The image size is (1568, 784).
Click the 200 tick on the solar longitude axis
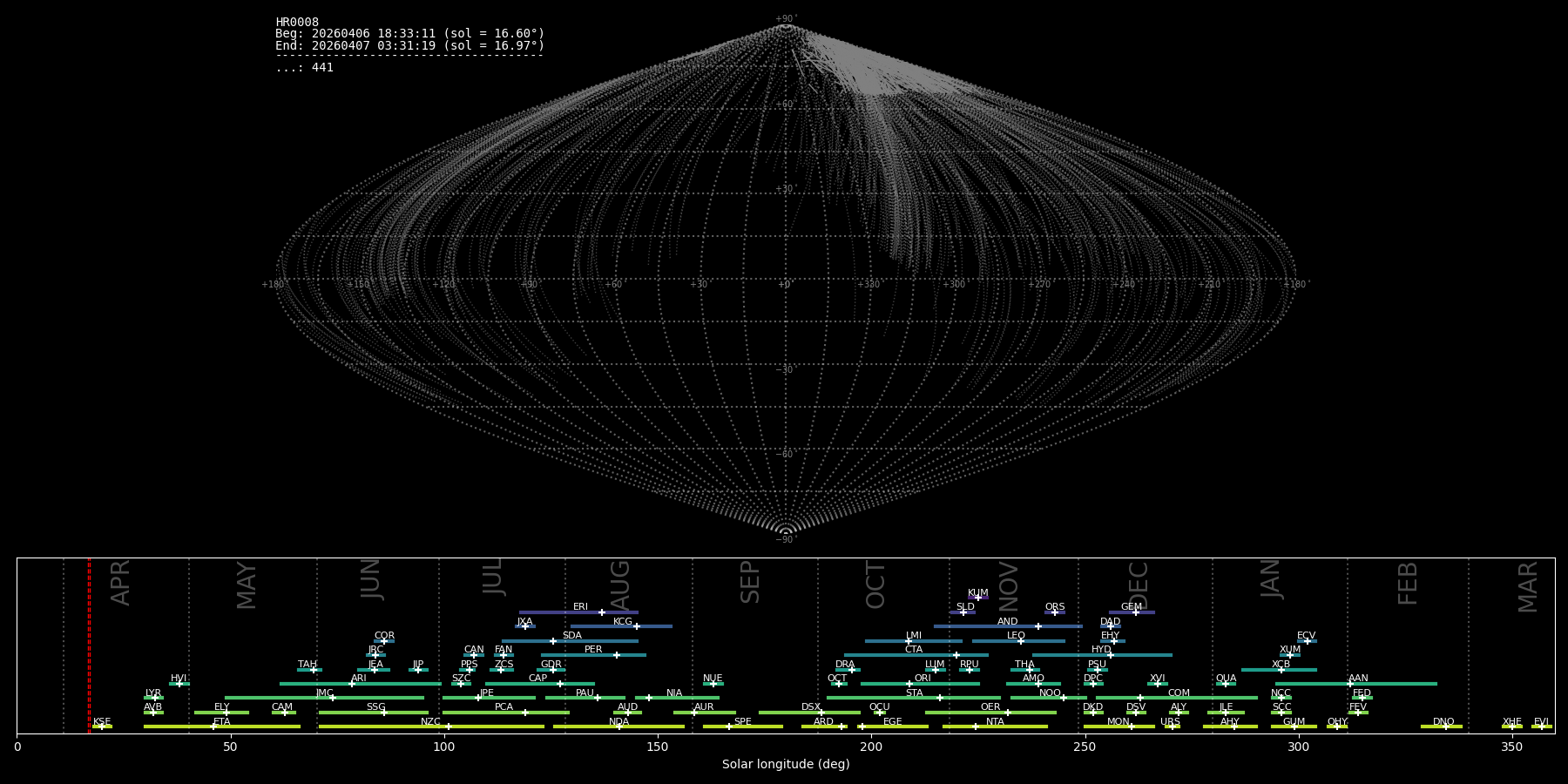pos(871,747)
